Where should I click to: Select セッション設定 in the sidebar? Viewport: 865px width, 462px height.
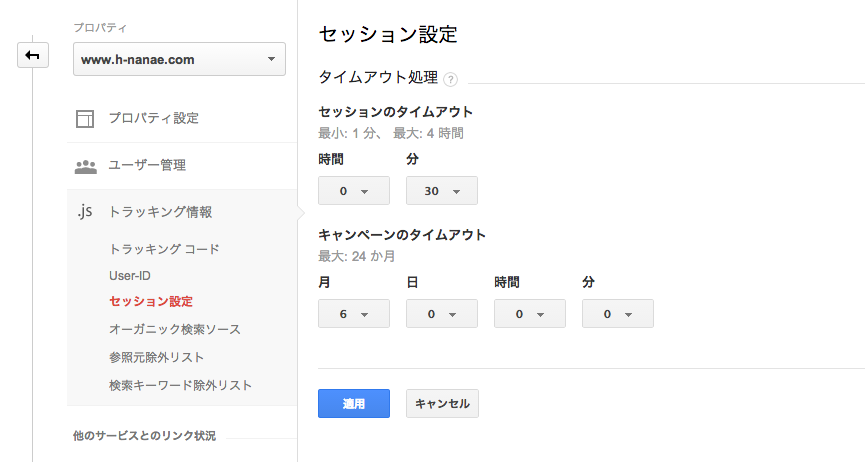pos(151,302)
